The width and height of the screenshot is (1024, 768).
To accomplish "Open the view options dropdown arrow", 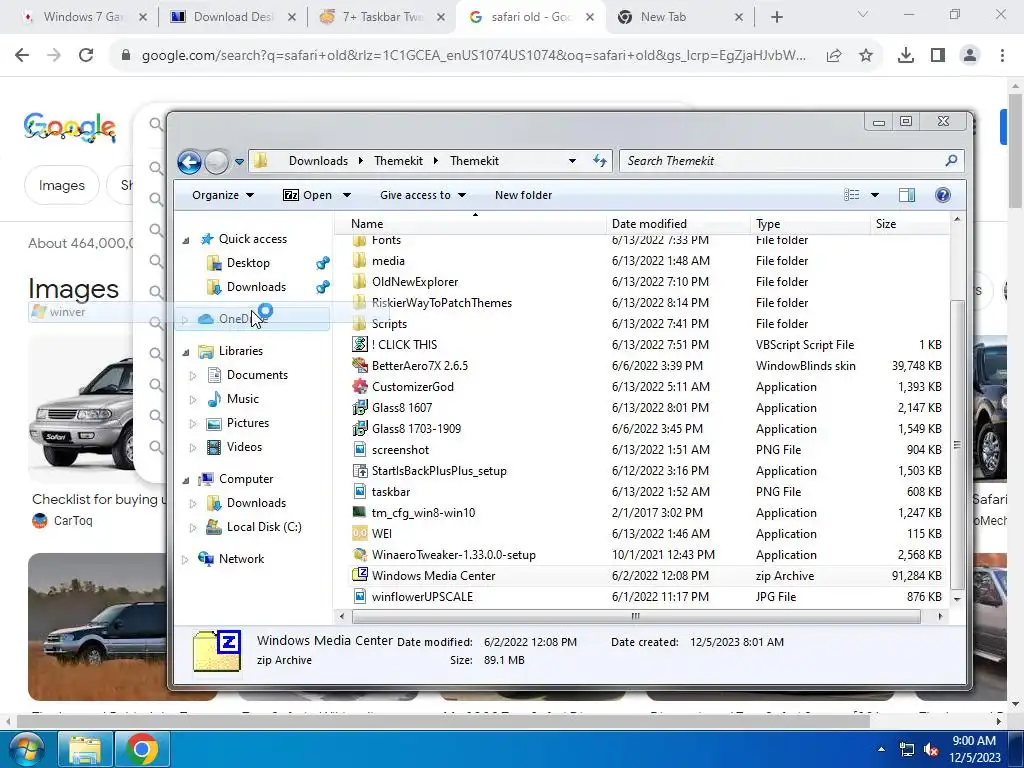I will (x=874, y=195).
